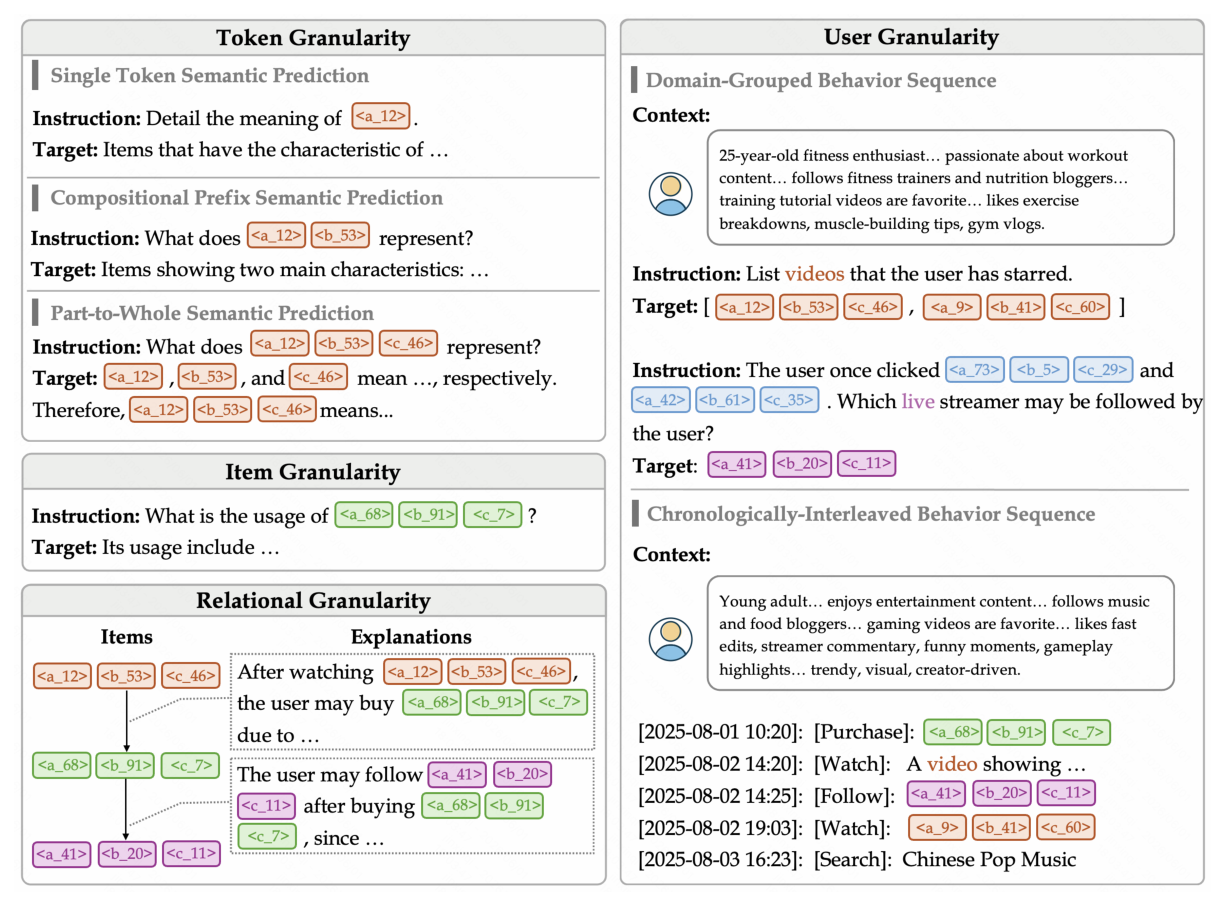Viewport: 1225px width, 906px height.
Task: Click the purple <a_41> token in live streamer target
Action: (x=737, y=464)
